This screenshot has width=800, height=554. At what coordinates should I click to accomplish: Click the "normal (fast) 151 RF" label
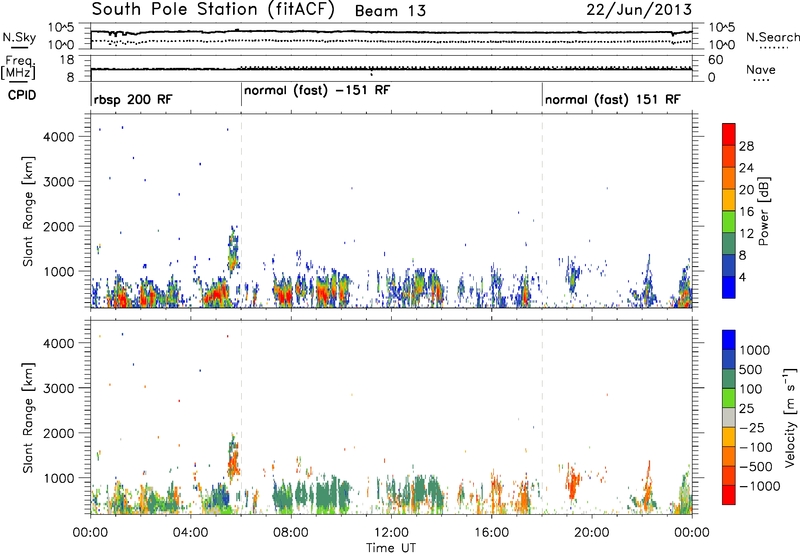[x=612, y=99]
